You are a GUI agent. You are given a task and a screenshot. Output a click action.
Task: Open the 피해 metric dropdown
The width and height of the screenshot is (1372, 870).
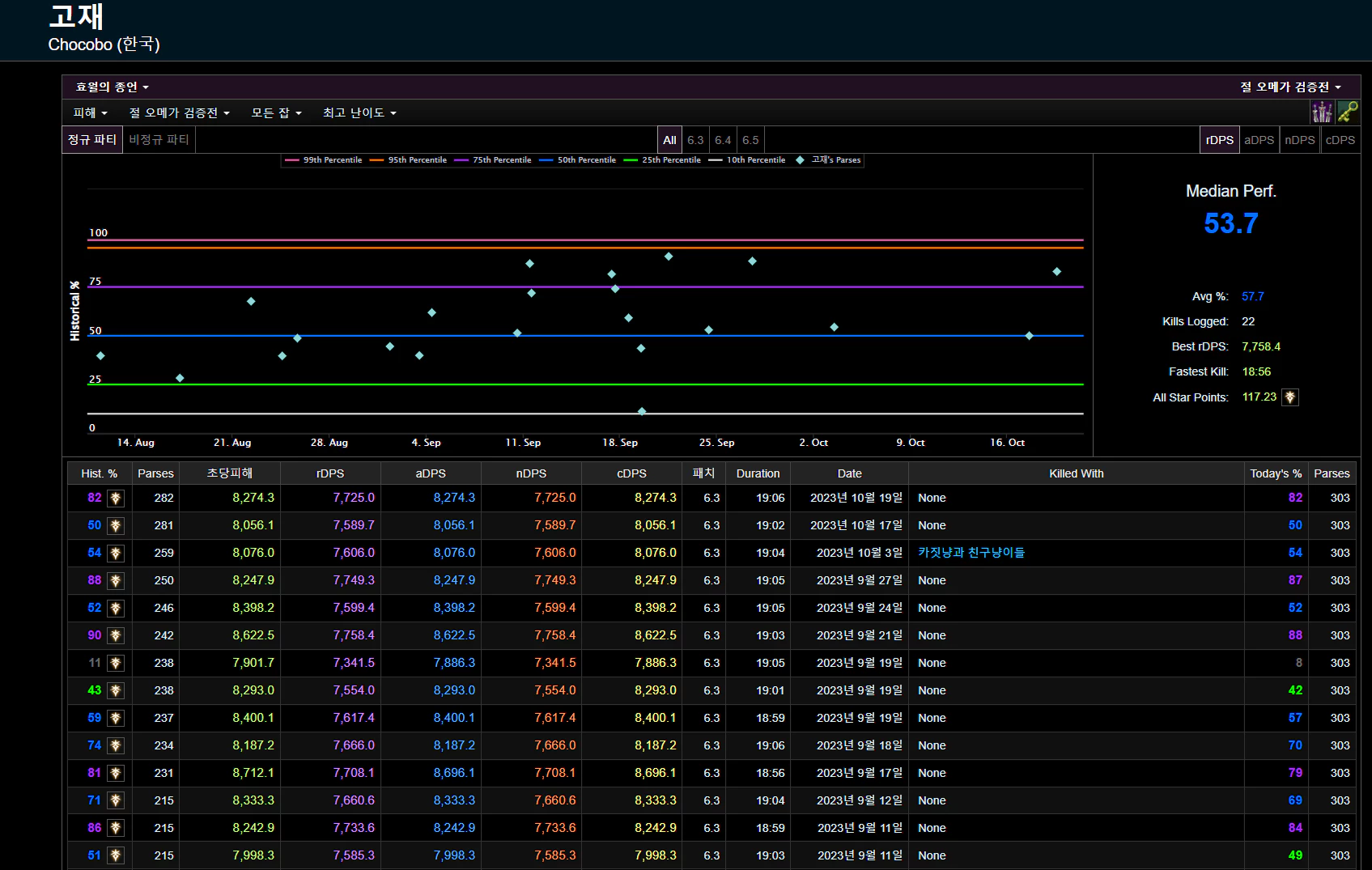point(91,113)
